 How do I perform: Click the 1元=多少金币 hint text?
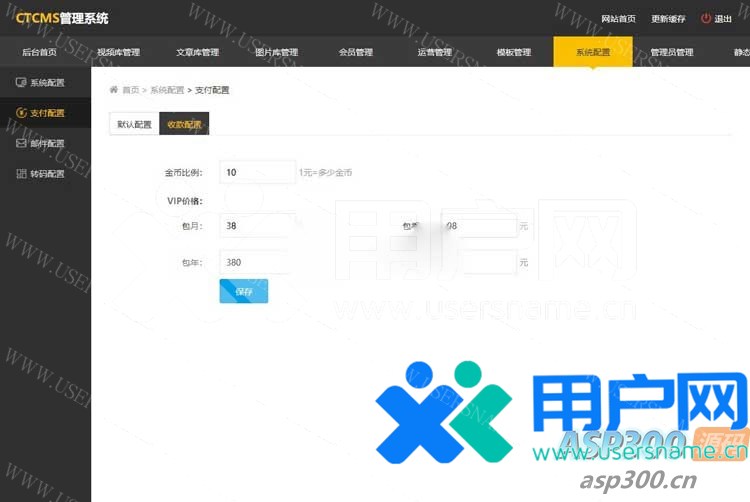[326, 173]
